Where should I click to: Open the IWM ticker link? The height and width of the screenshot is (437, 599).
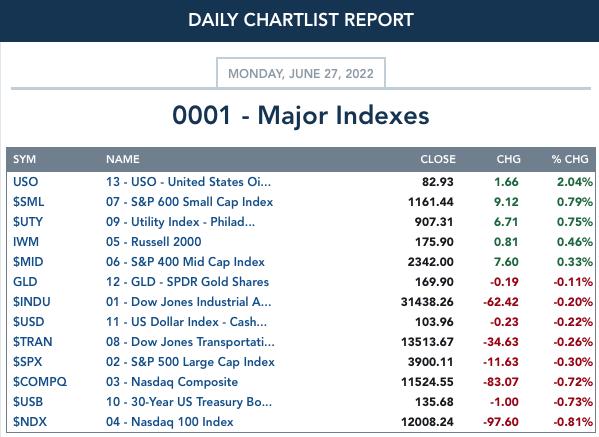pos(26,242)
